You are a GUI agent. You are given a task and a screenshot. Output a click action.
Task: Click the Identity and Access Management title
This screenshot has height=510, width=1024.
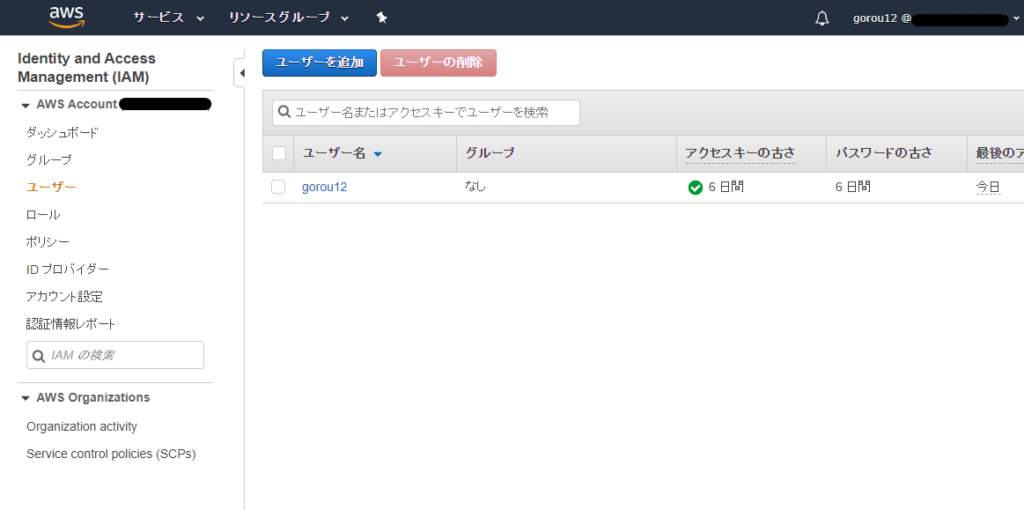87,68
